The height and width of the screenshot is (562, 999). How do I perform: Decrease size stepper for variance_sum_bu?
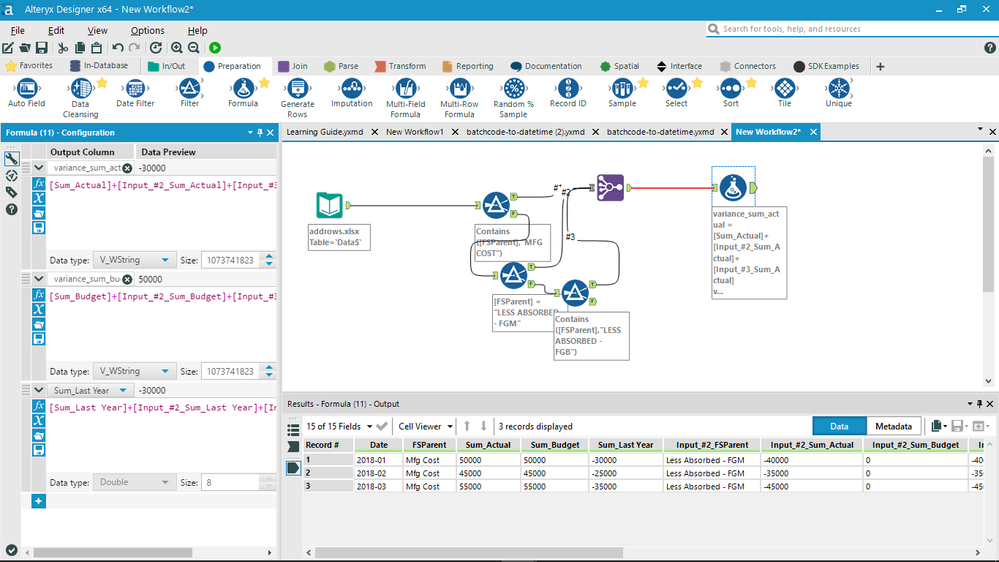269,375
